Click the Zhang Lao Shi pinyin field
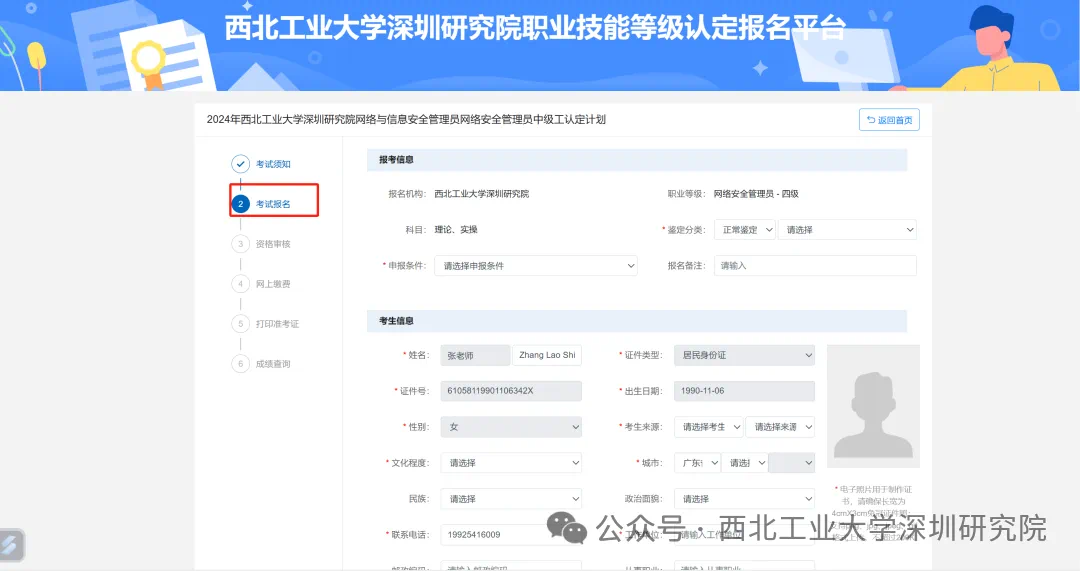 pos(547,355)
